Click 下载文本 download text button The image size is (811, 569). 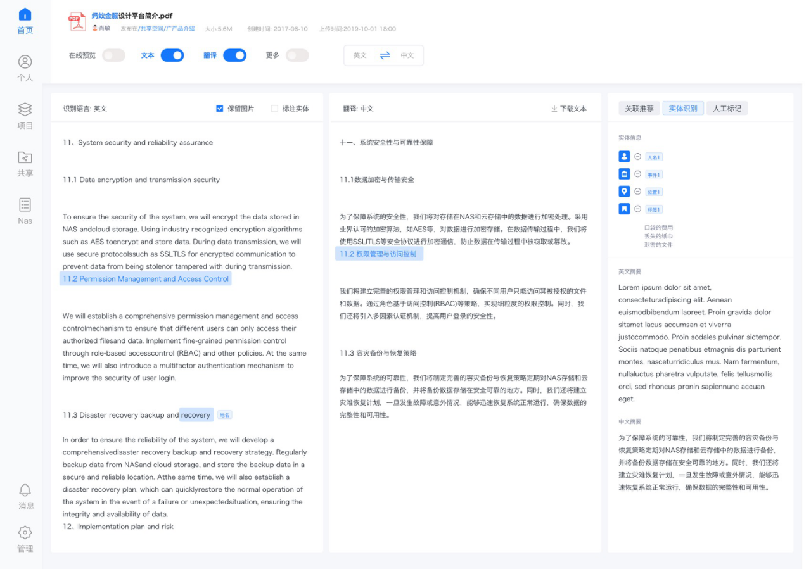point(569,109)
